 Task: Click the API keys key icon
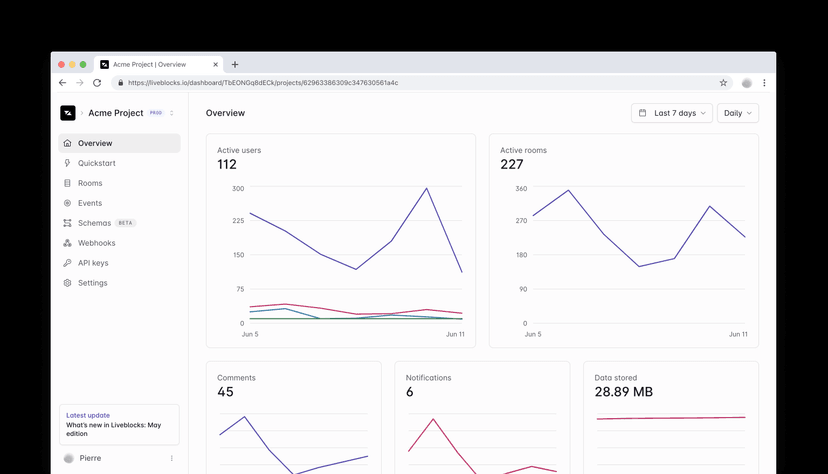pyautogui.click(x=67, y=263)
